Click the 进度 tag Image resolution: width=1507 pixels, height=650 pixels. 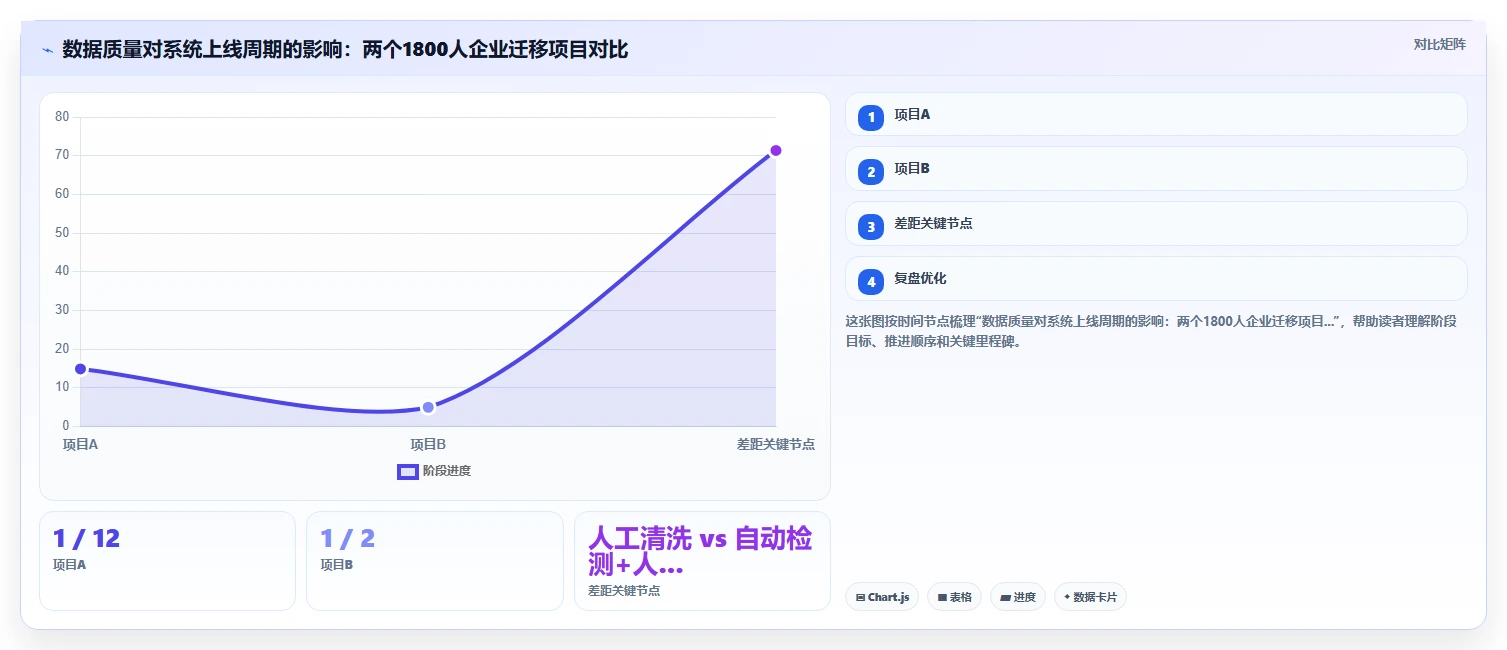coord(1018,597)
